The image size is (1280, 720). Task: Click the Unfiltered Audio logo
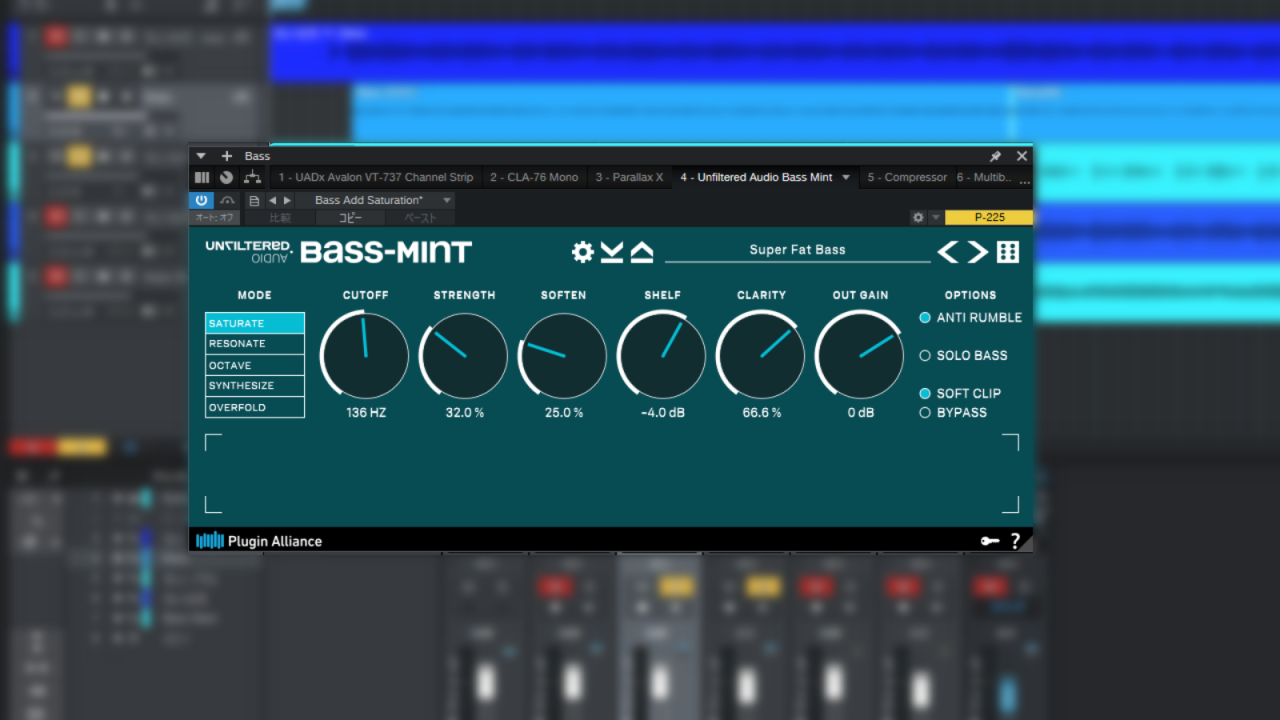(249, 251)
